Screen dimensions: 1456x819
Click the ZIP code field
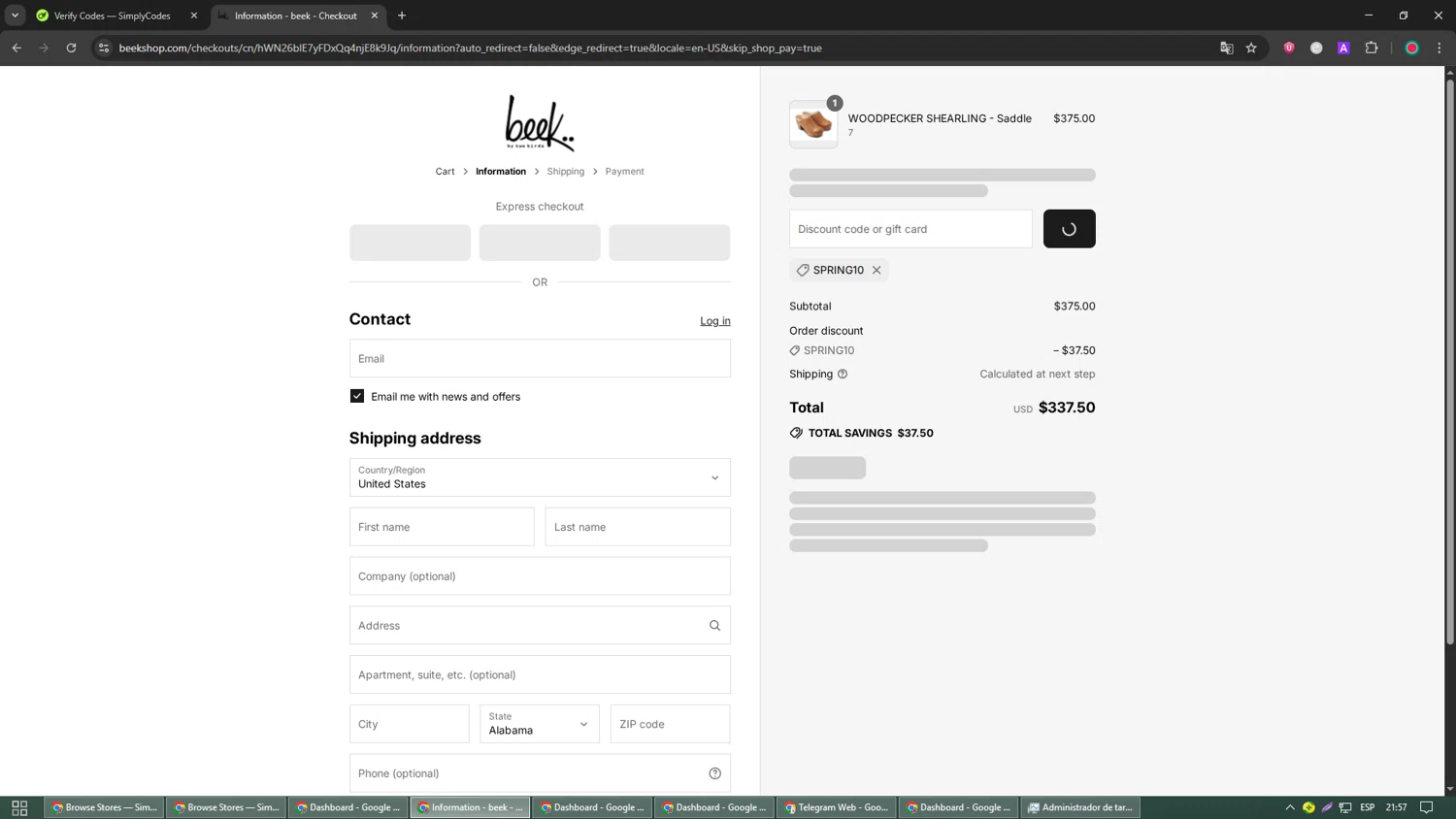[x=670, y=724]
